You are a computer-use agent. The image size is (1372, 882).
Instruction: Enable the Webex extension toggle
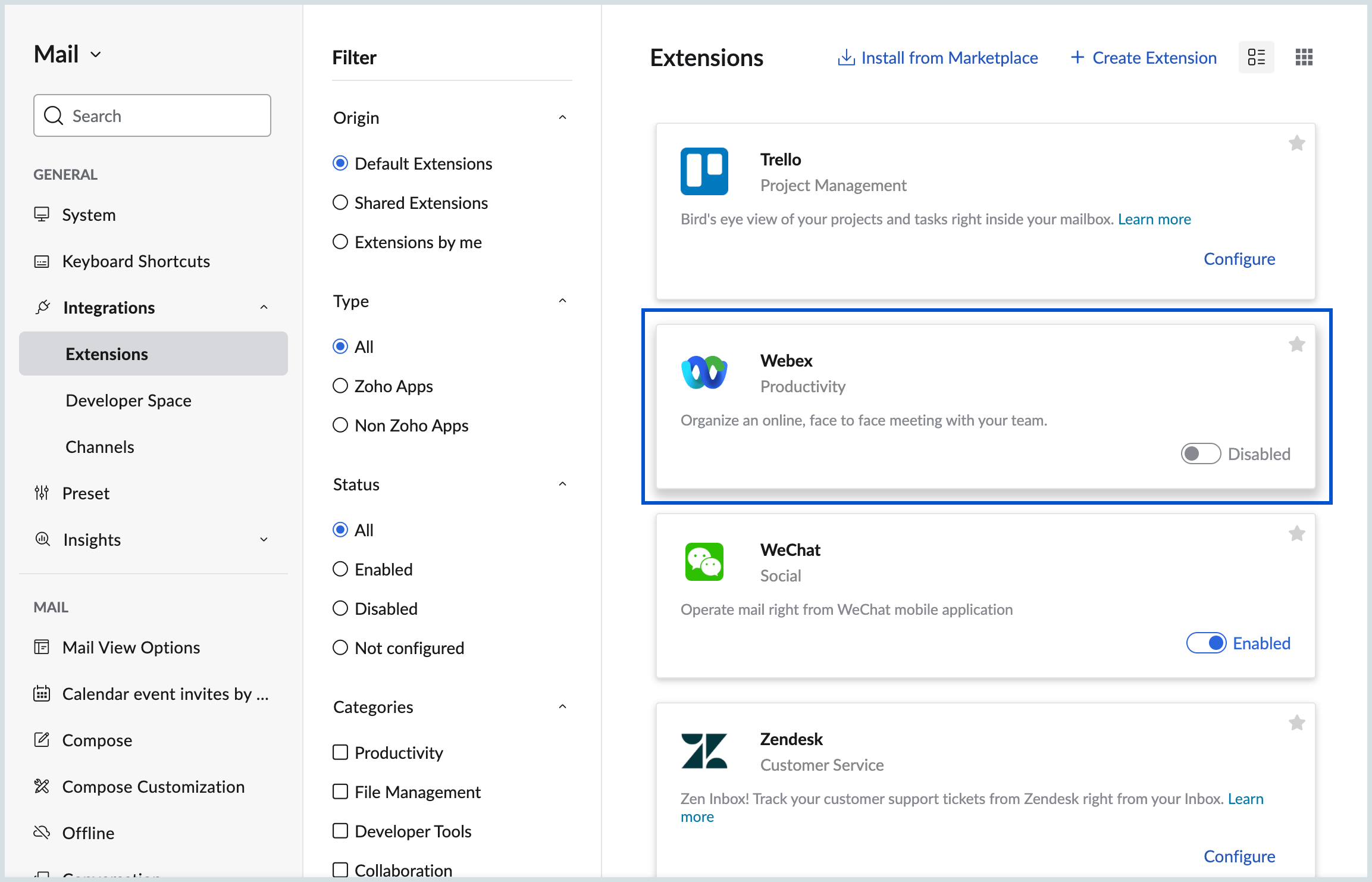pyautogui.click(x=1200, y=454)
